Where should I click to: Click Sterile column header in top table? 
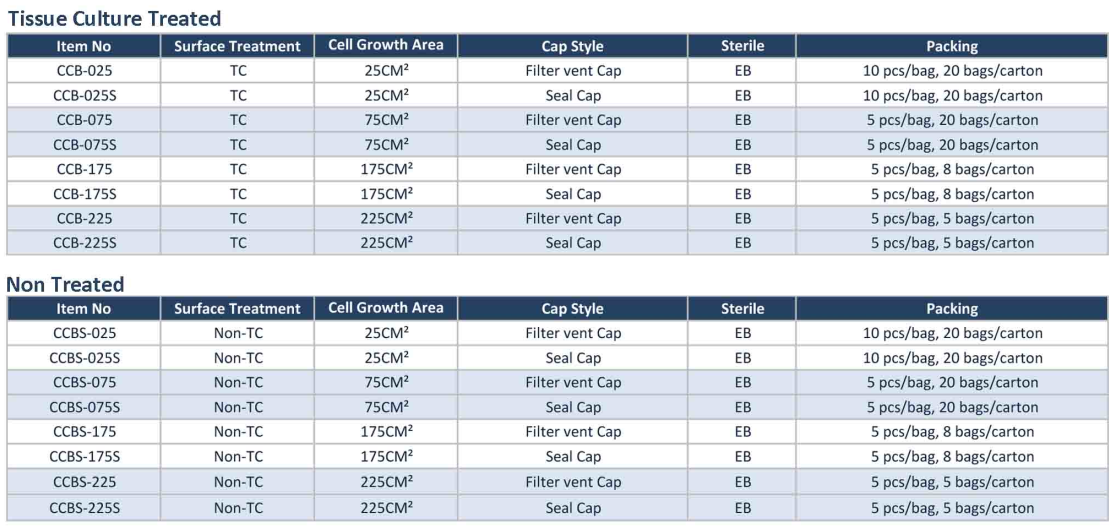tap(742, 46)
